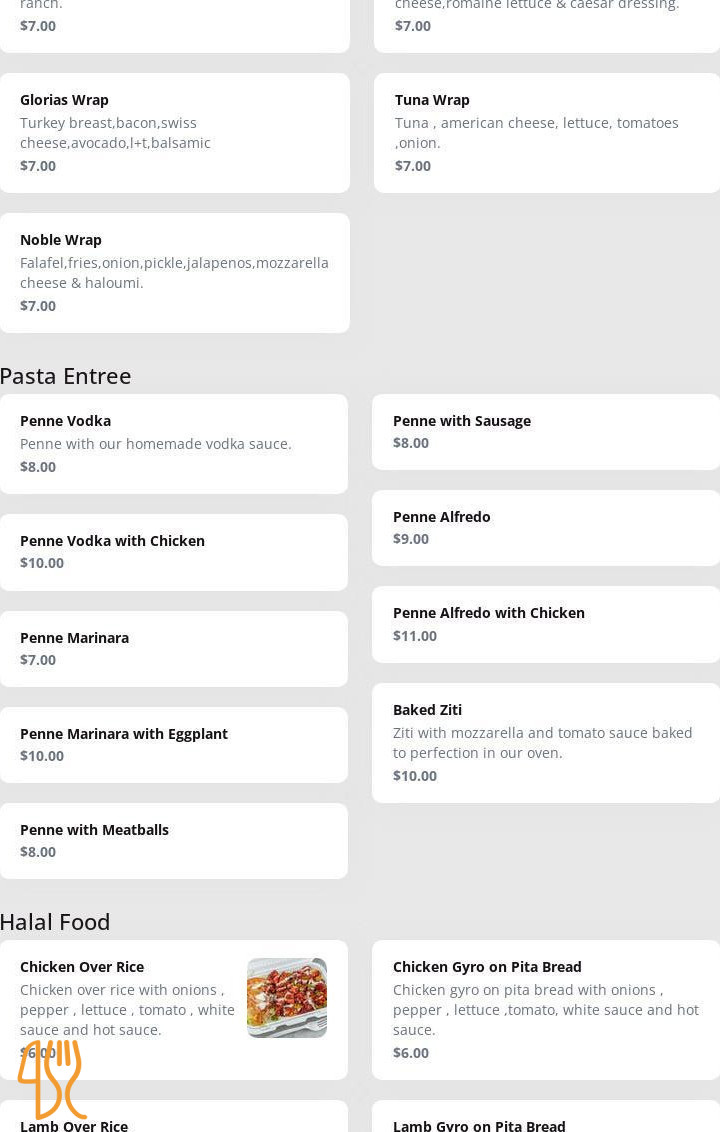The width and height of the screenshot is (720, 1132).
Task: Pick Penne Vodka with Chicken item
Action: (174, 551)
